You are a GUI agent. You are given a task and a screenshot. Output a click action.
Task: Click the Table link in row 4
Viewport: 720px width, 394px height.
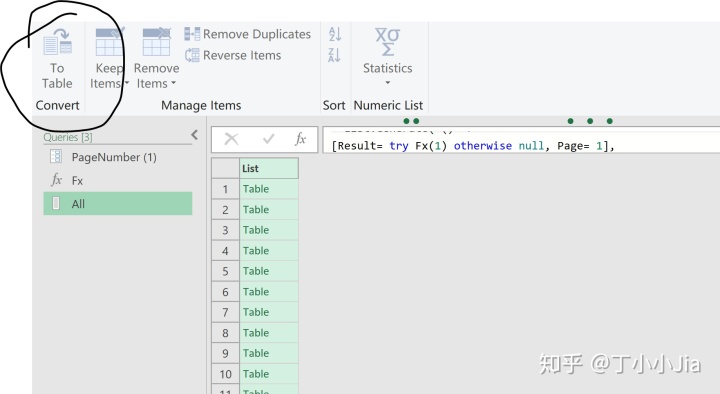coord(256,251)
